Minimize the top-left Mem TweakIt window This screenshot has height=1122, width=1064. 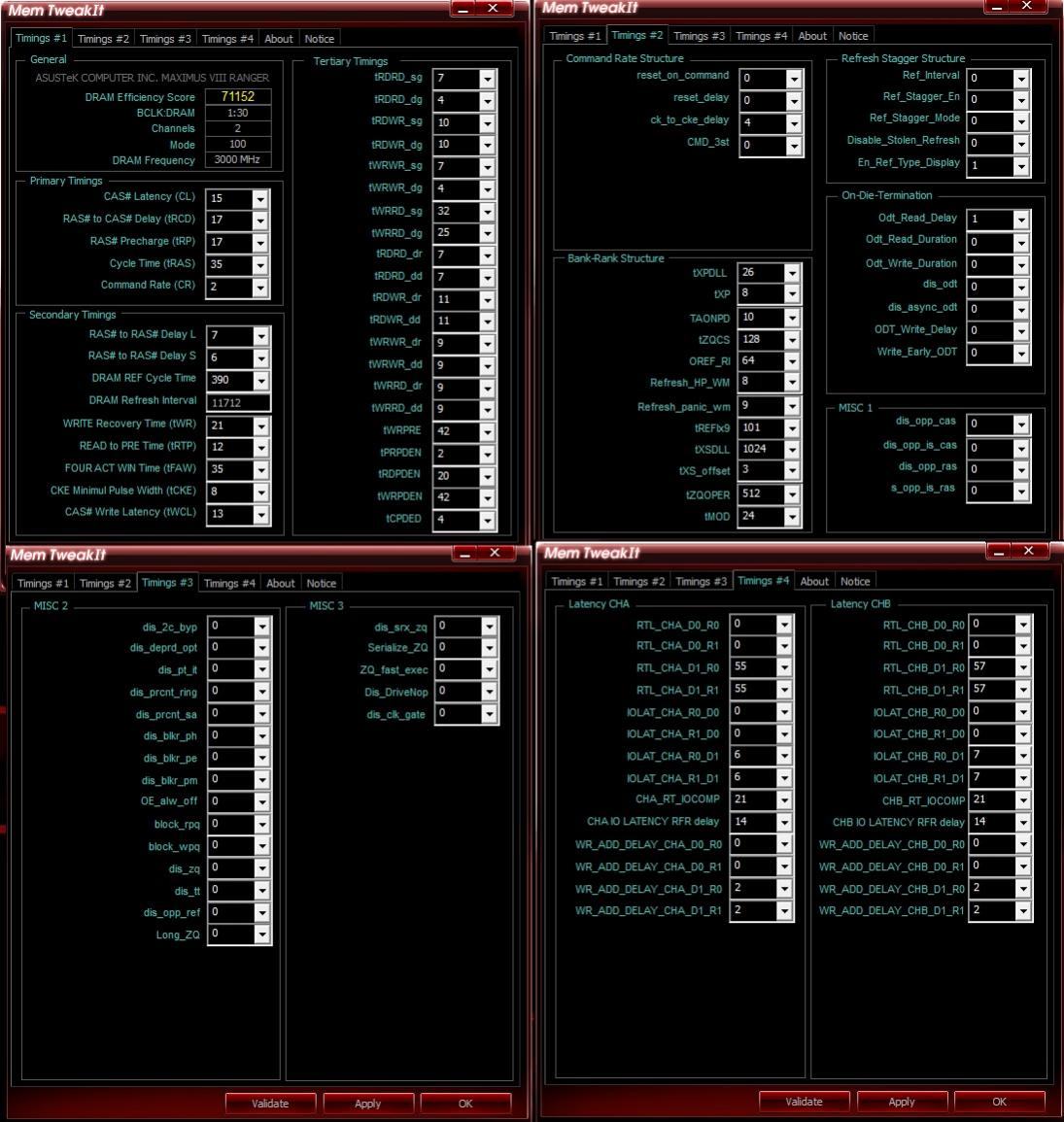pos(463,9)
